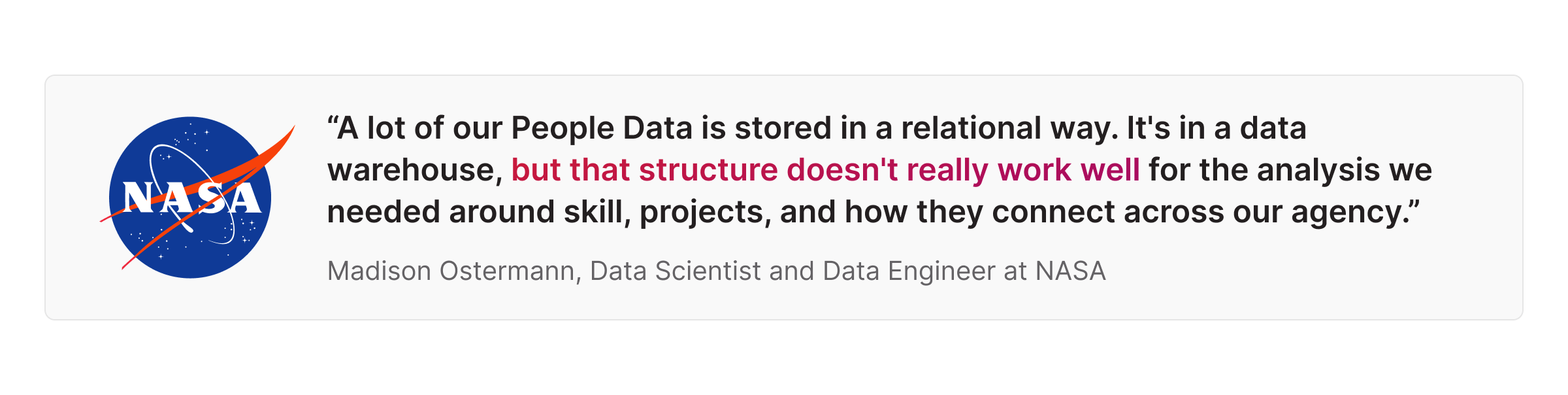This screenshot has height=395, width=1568.
Task: Click the word "warehouse" in quote
Action: click(414, 170)
